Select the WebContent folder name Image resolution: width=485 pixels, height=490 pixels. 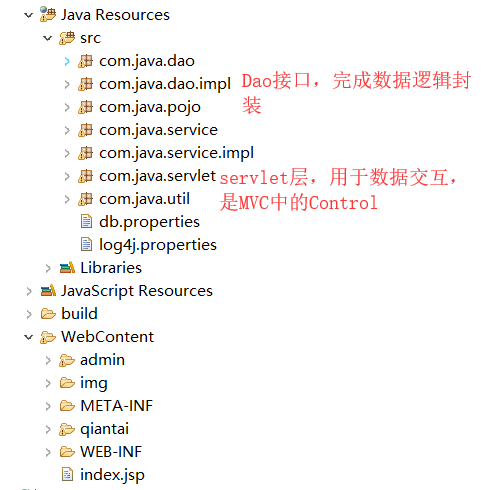108,337
